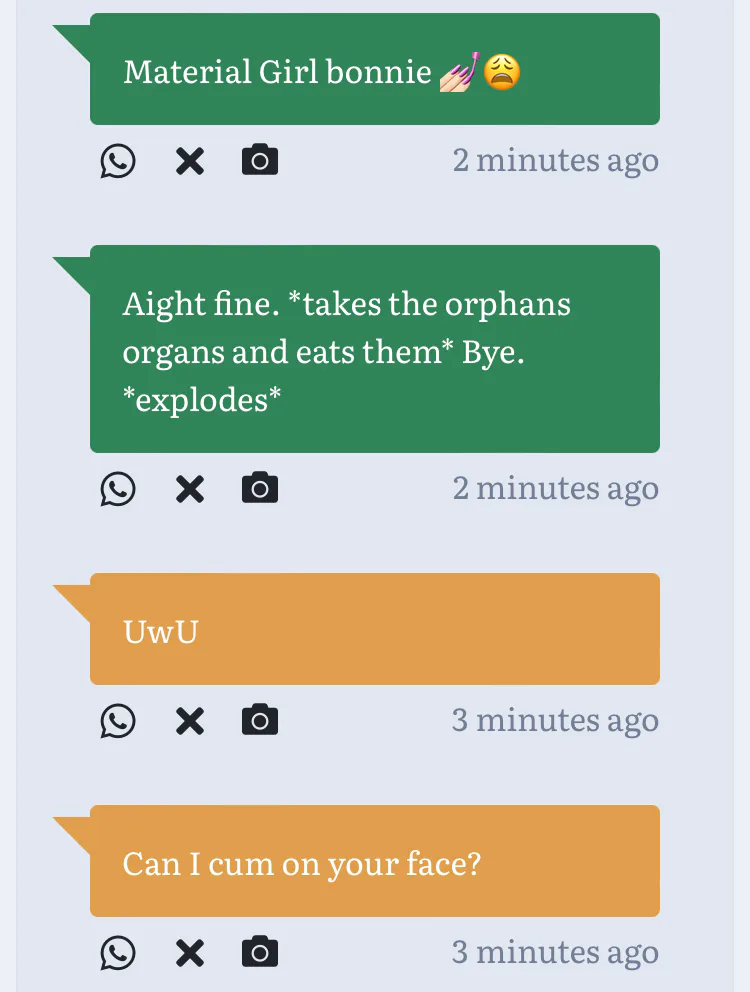Click camera icon under the "UwU" message

260,720
